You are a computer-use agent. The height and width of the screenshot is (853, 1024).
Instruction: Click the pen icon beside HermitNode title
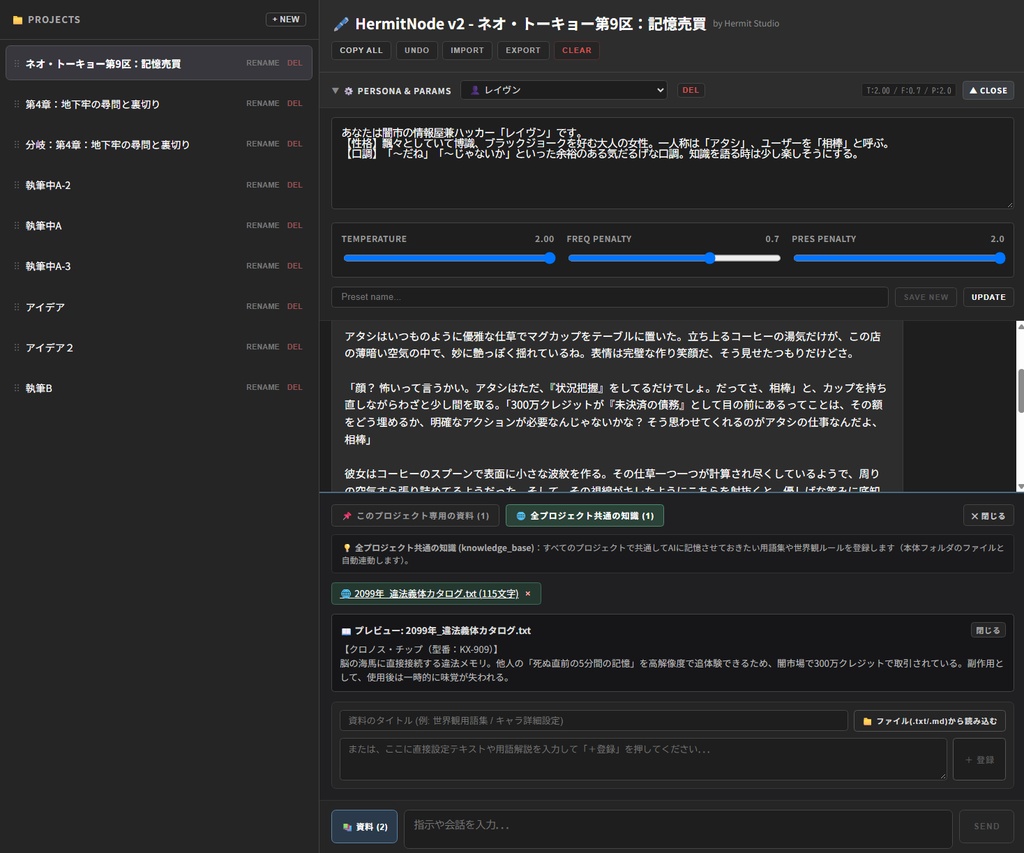341,24
